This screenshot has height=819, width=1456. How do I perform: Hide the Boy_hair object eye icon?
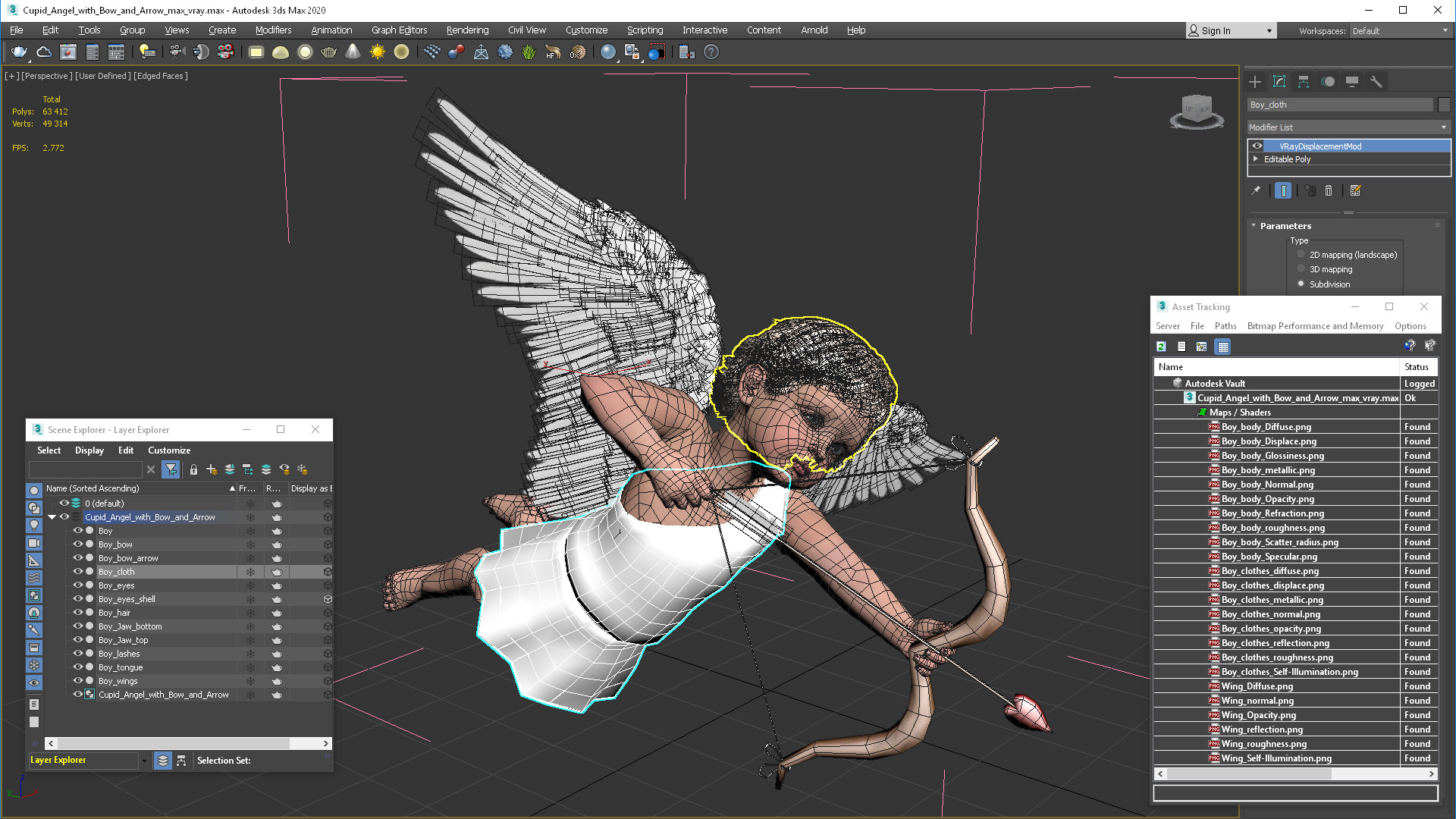coord(77,613)
